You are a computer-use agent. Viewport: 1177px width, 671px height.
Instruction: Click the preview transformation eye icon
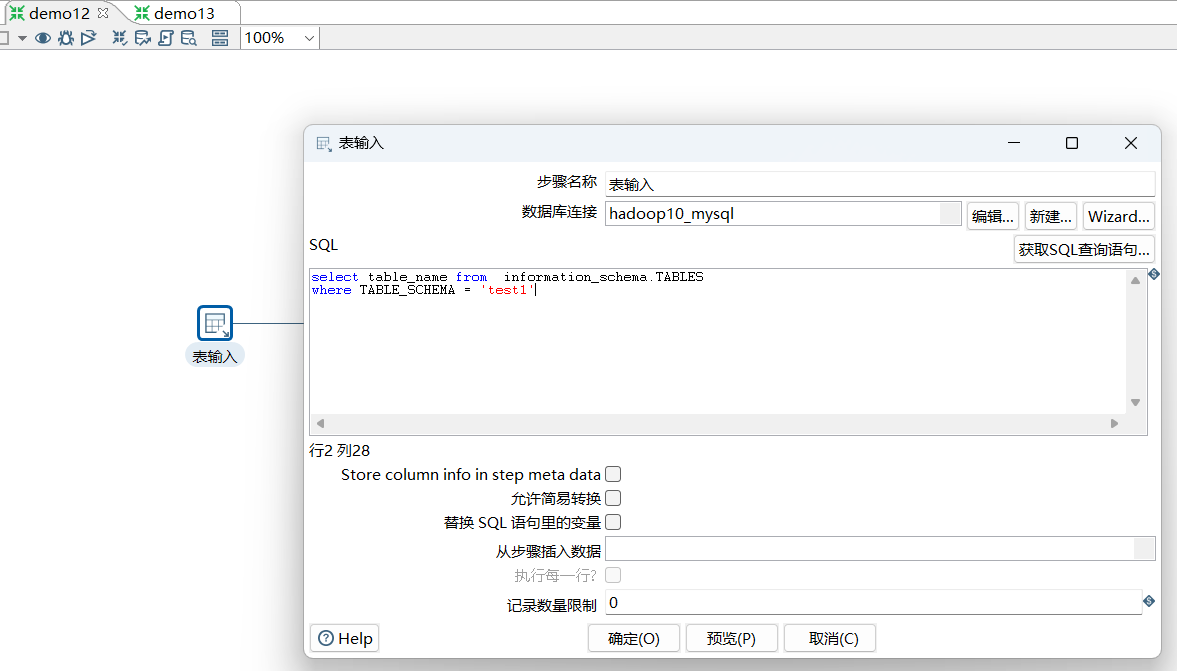click(43, 38)
